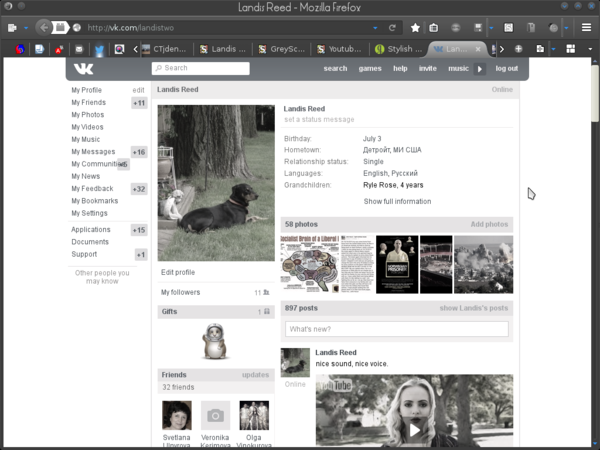Open the URL bar history dropdown arrow
This screenshot has width=600, height=450.
click(375, 28)
